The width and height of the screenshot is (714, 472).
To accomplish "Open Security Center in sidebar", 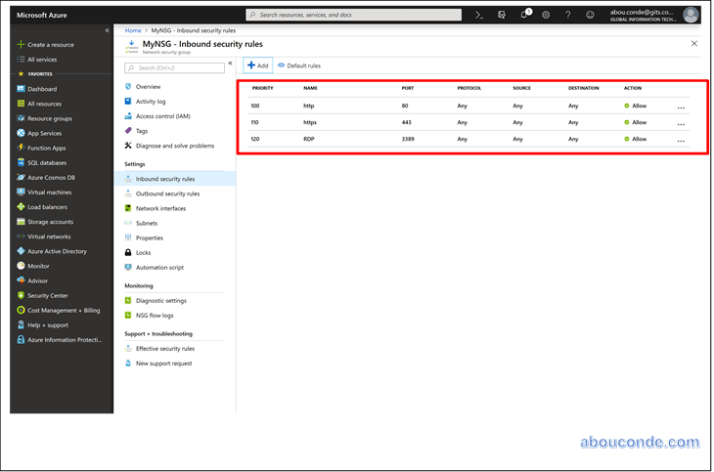I will (47, 295).
